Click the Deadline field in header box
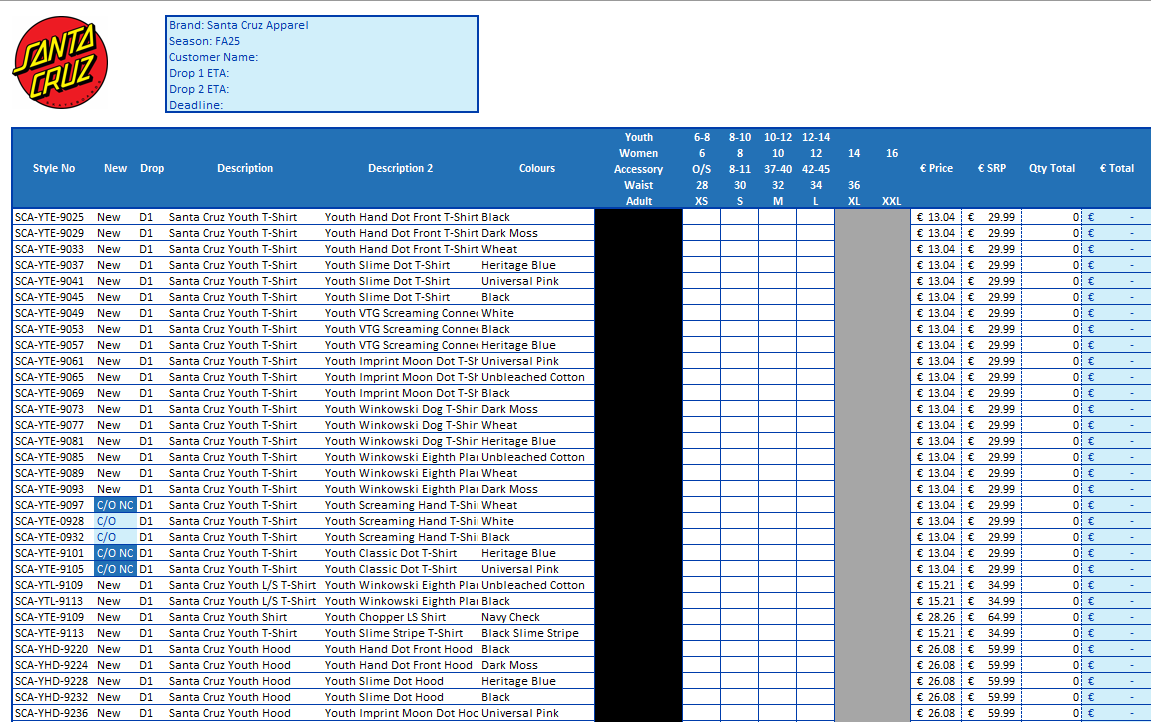Screen dimensions: 1151x722 coord(196,105)
